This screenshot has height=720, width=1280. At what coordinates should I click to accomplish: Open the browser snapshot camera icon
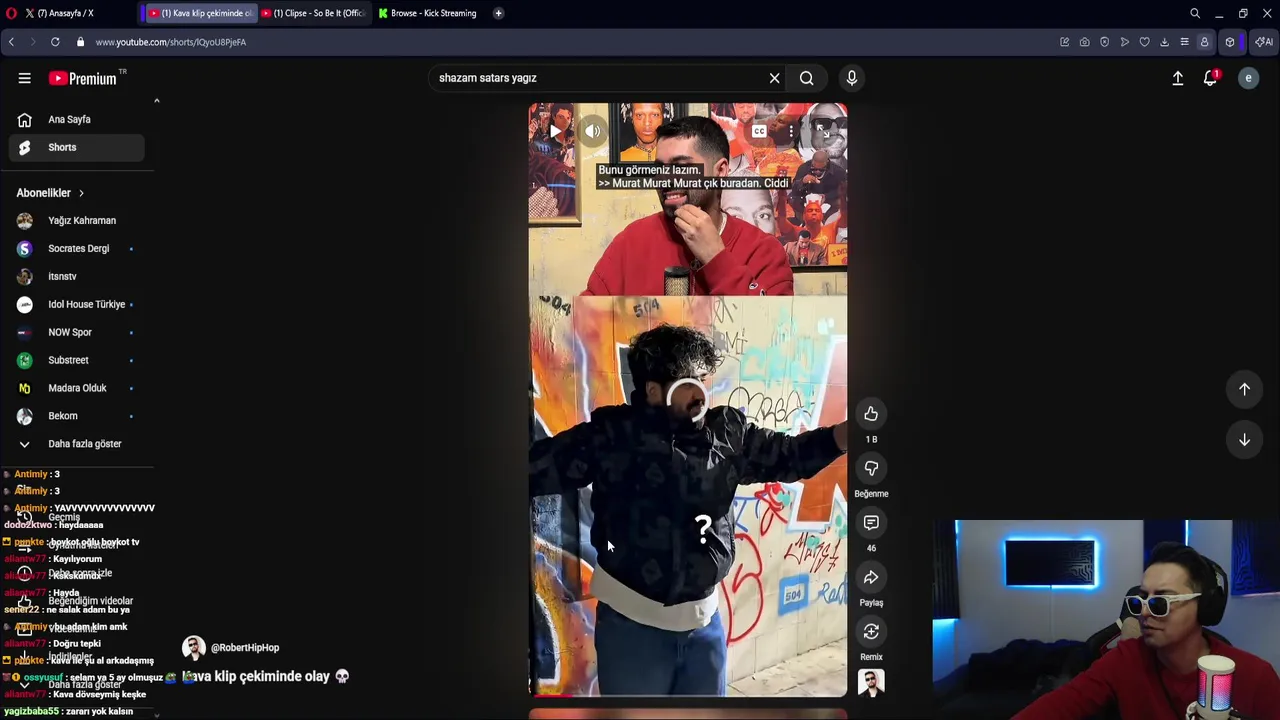tap(1084, 42)
